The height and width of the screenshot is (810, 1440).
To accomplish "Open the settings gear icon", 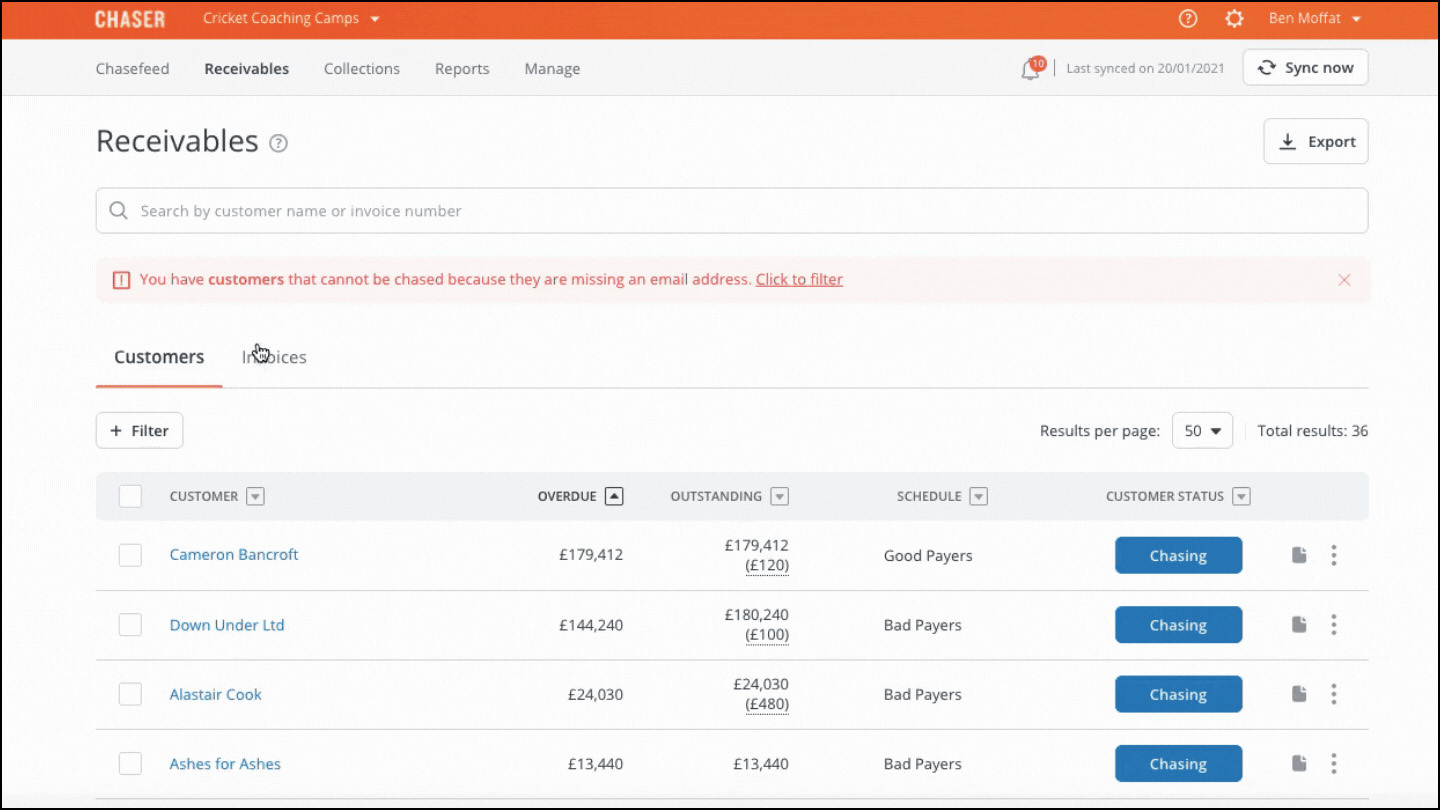I will pyautogui.click(x=1235, y=19).
